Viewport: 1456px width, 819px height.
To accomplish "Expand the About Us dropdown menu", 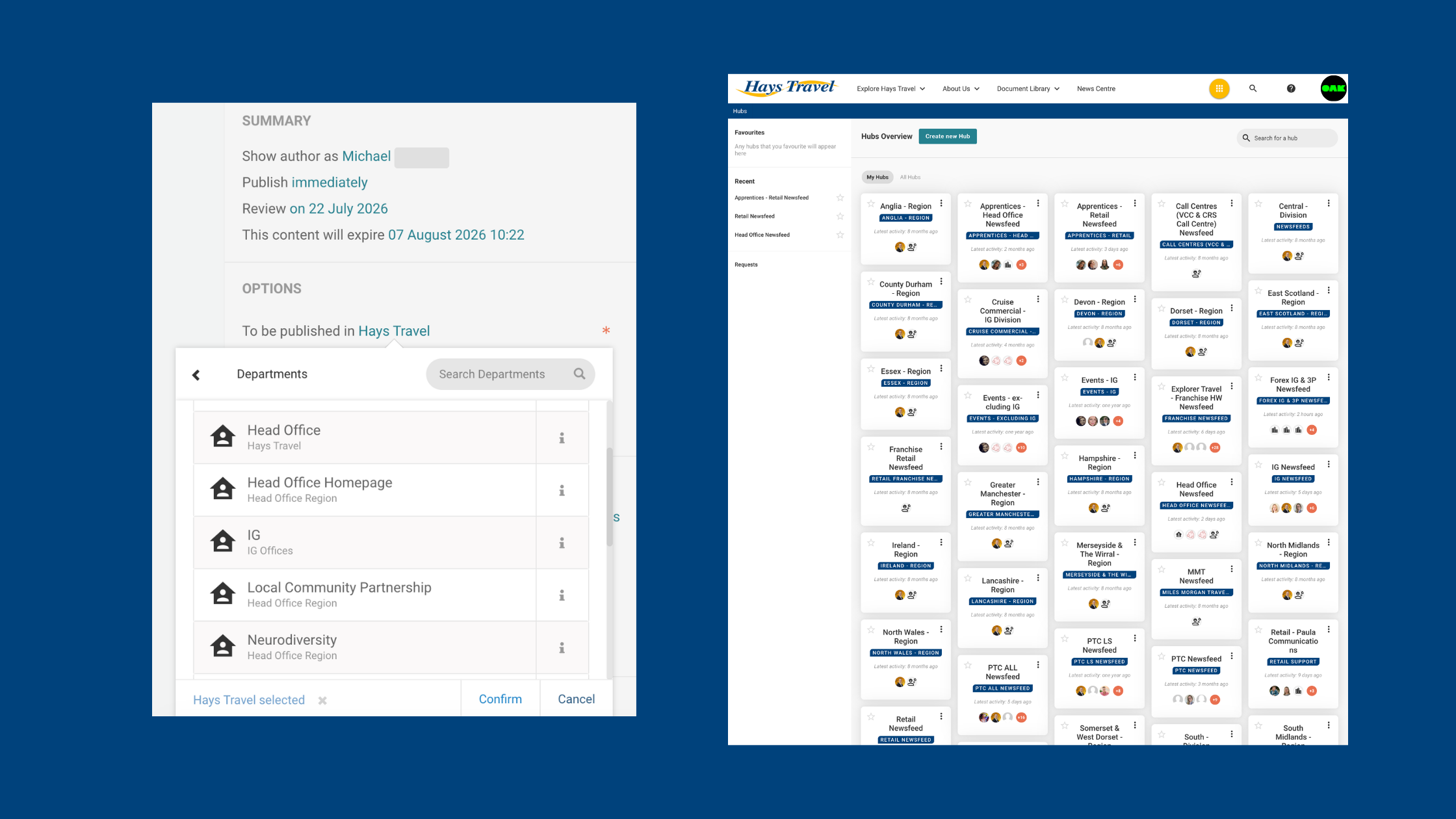I will click(961, 89).
